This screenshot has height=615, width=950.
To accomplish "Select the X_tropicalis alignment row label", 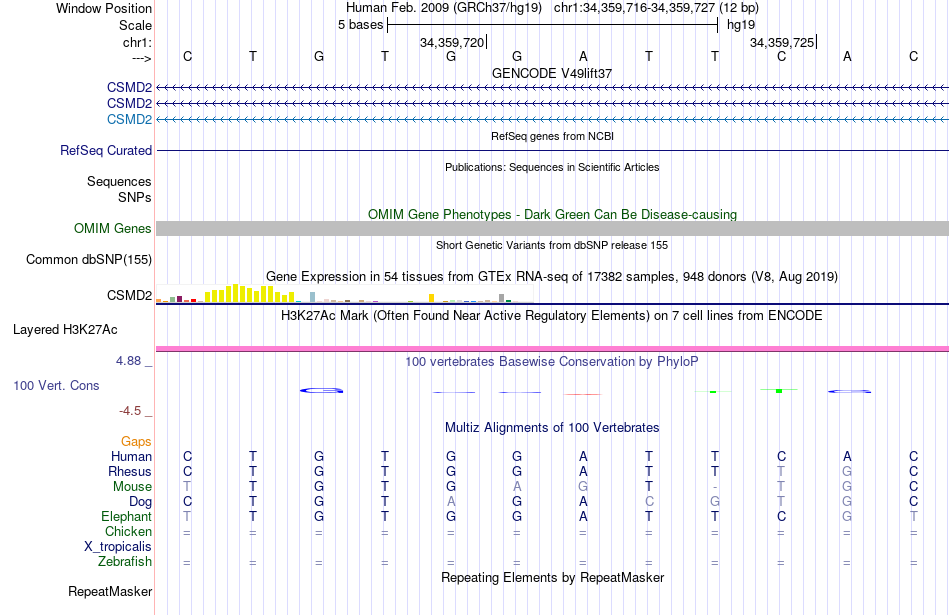I will tap(118, 547).
